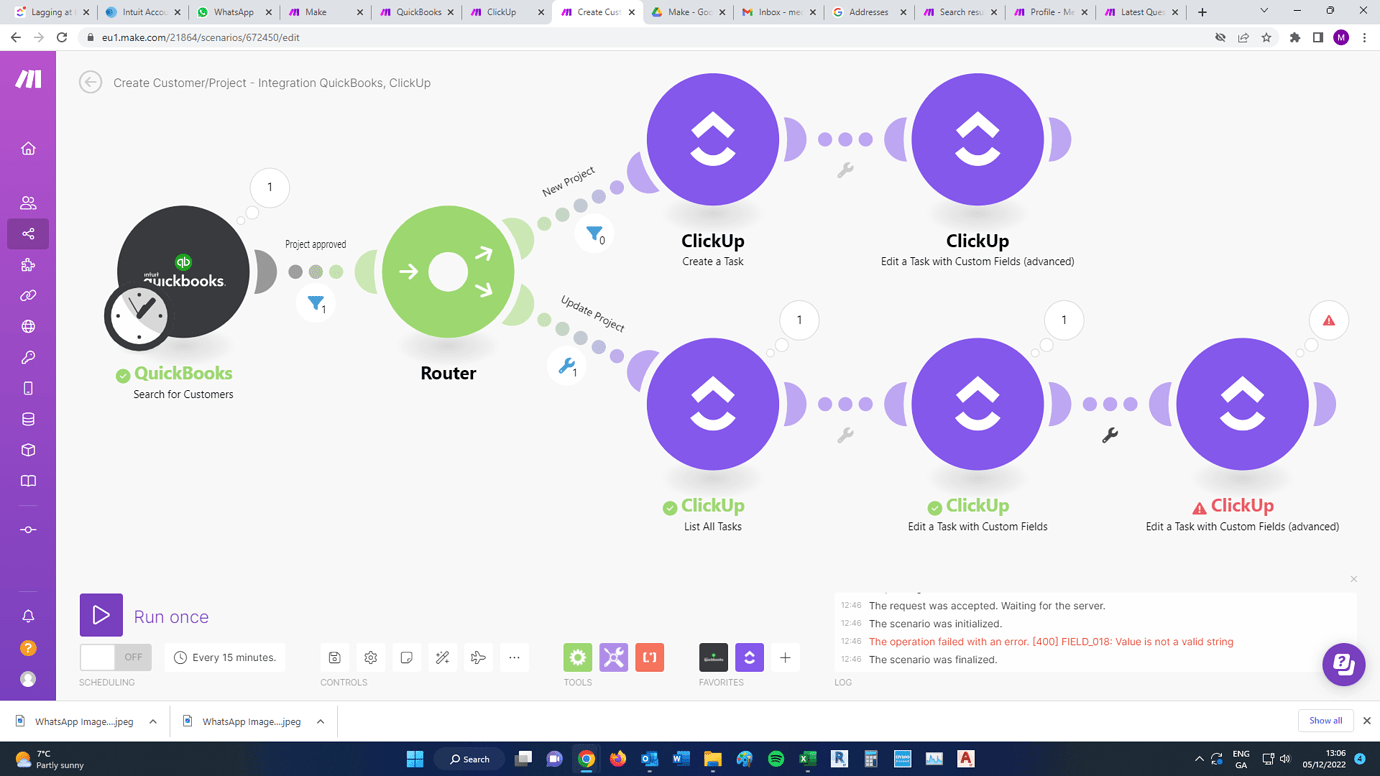1380x776 pixels.
Task: Click the error warning triangle on the failing ClickUp module
Action: click(x=1328, y=319)
